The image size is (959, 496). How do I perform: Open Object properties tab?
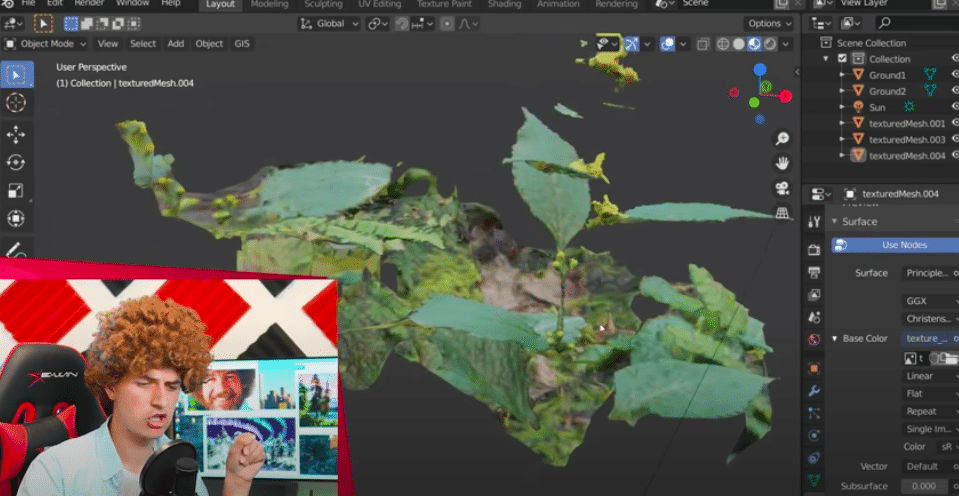(x=814, y=368)
